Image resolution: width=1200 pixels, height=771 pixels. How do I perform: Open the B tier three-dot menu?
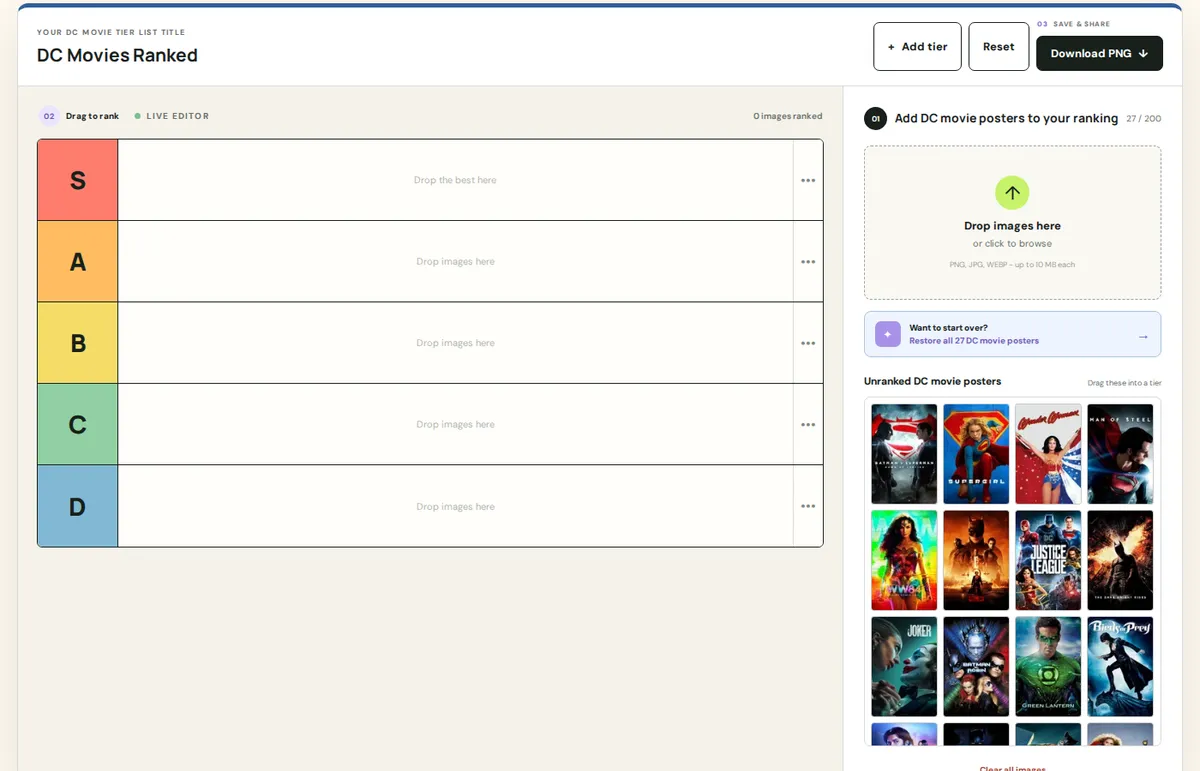(x=808, y=343)
